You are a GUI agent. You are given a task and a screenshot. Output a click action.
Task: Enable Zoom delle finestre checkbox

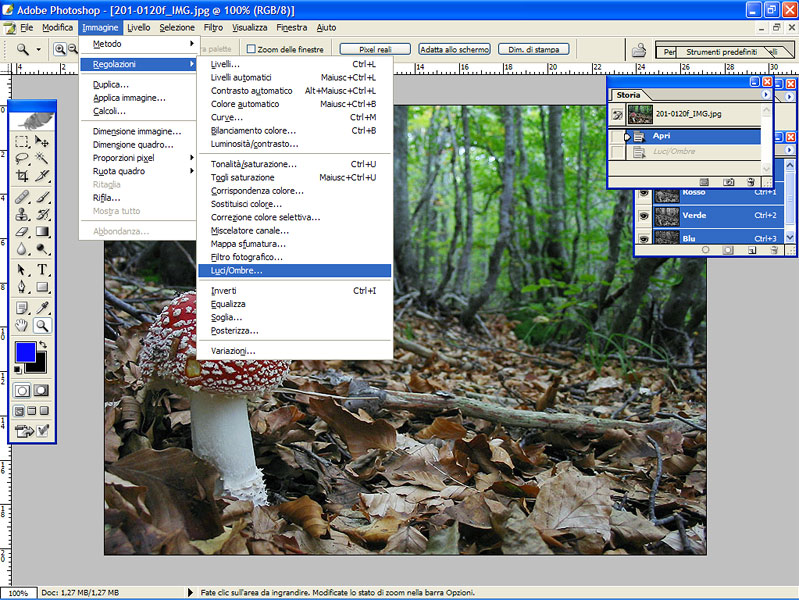click(251, 49)
